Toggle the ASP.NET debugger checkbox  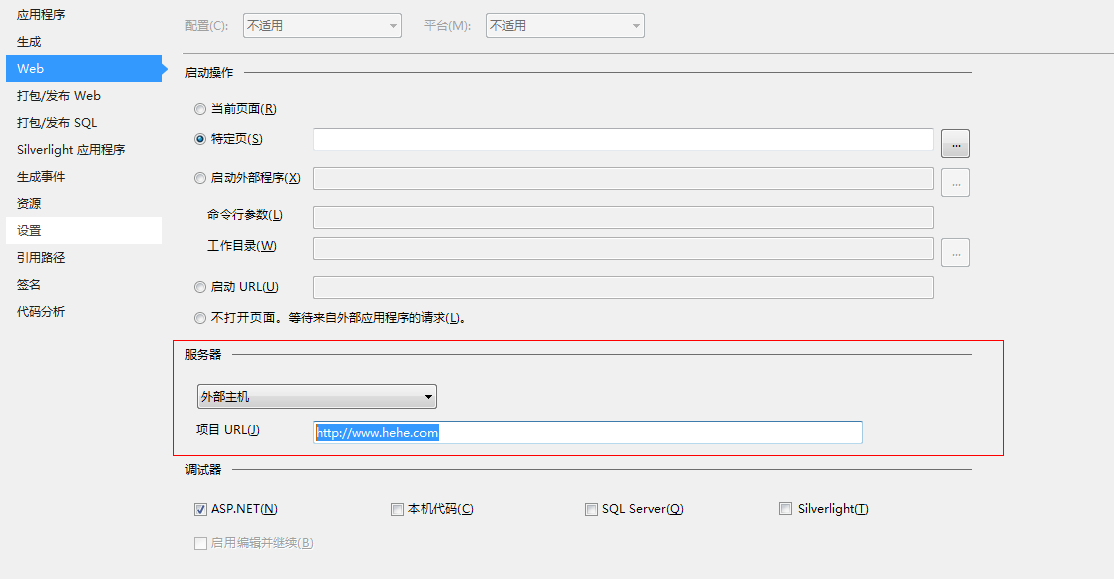point(200,509)
